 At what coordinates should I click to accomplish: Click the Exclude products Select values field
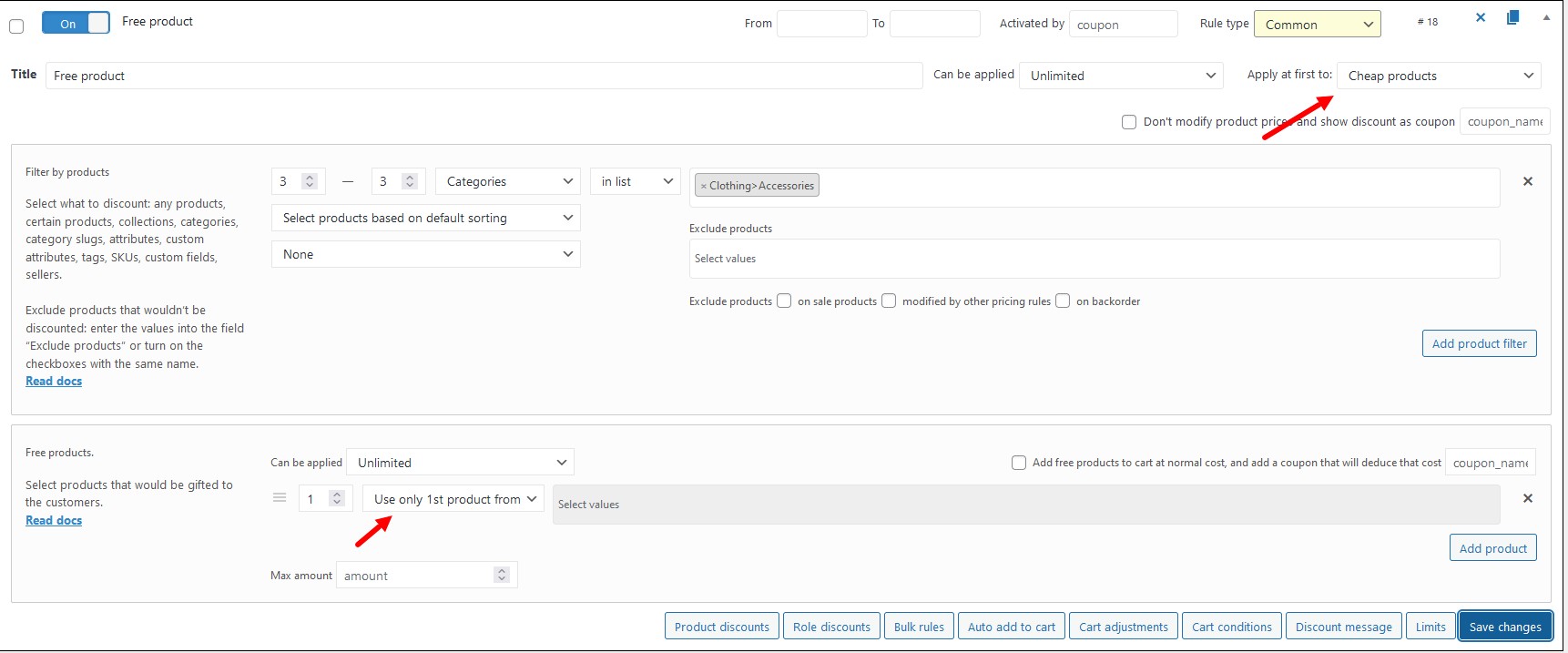(1095, 259)
